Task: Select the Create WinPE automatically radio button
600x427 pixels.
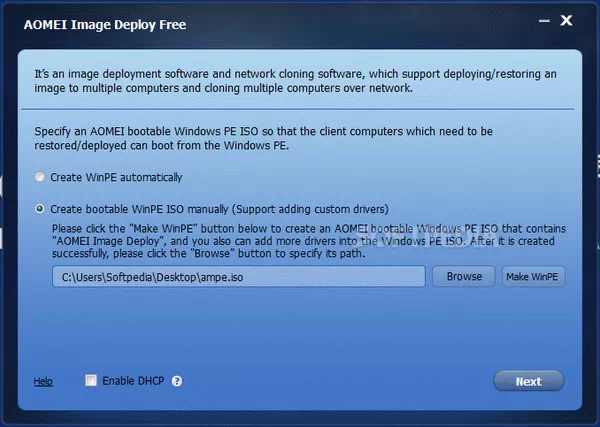Action: pyautogui.click(x=40, y=177)
